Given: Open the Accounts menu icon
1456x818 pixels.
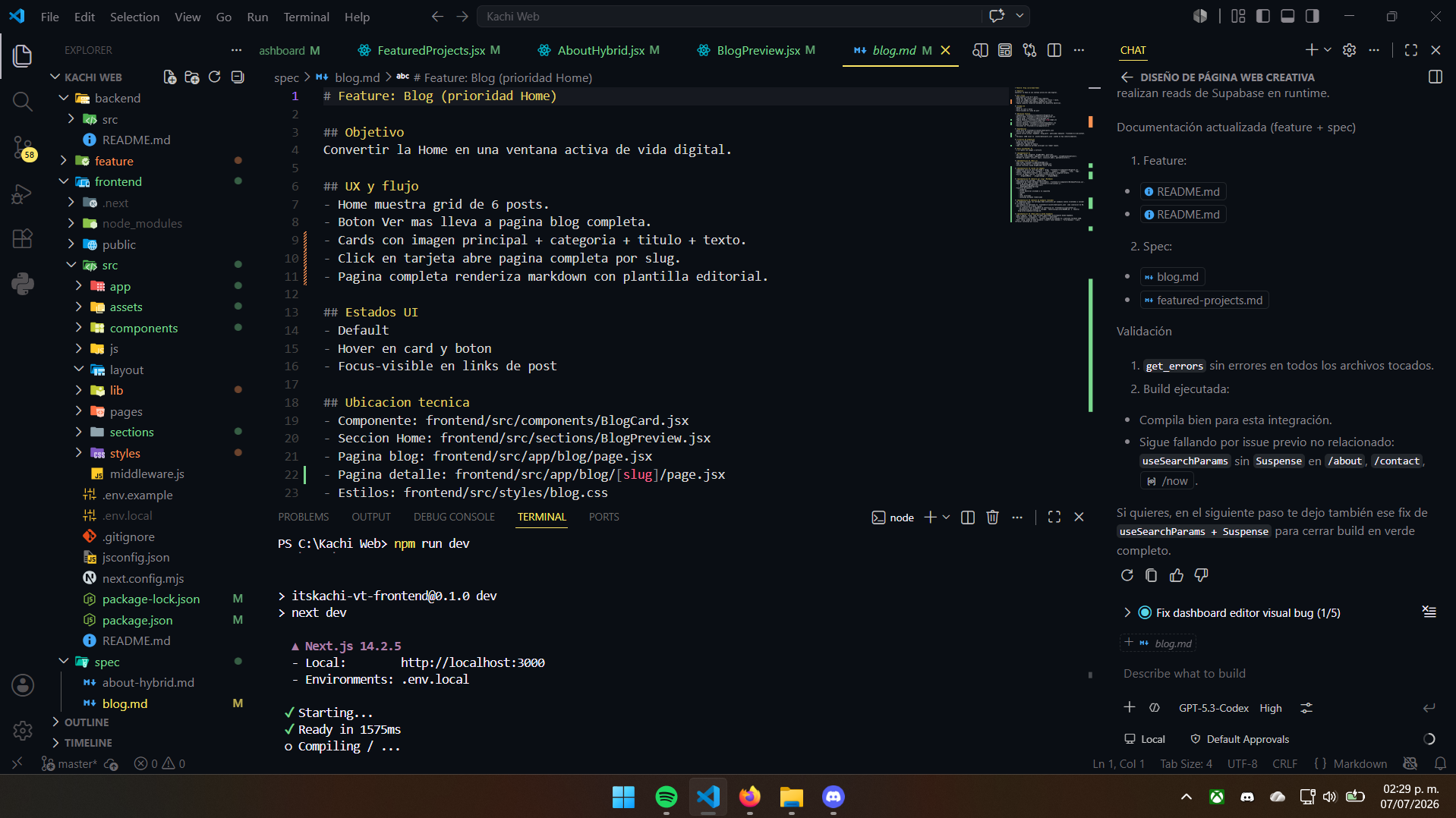Looking at the screenshot, I should click(x=23, y=685).
